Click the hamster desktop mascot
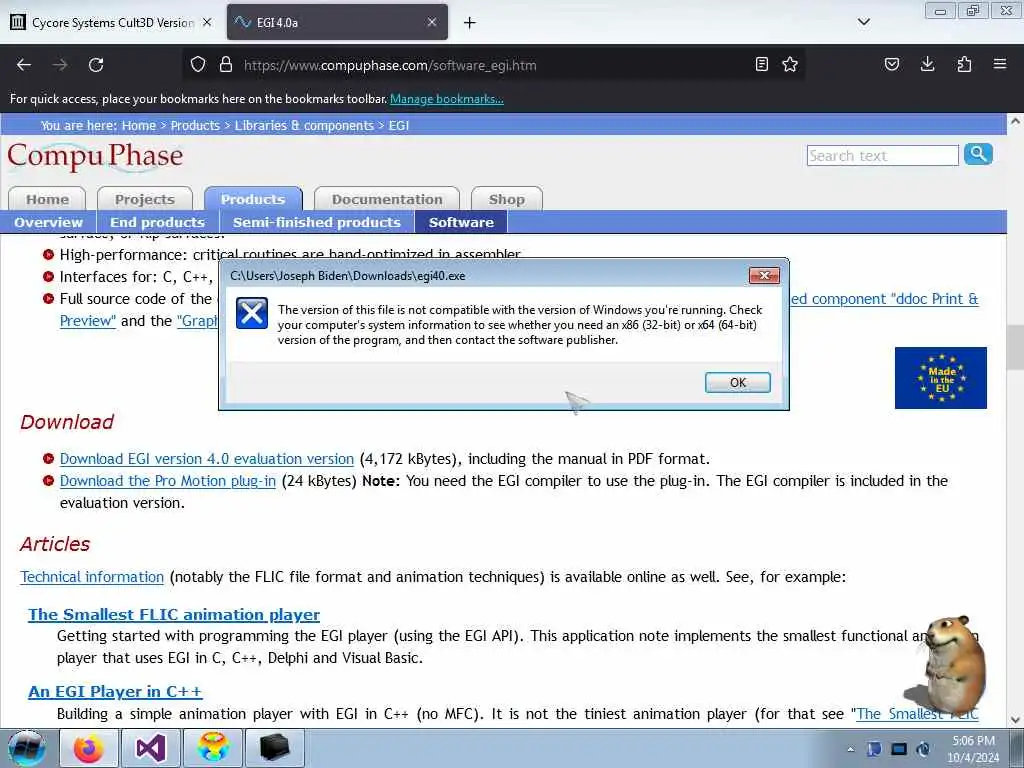1024x768 pixels. 948,665
